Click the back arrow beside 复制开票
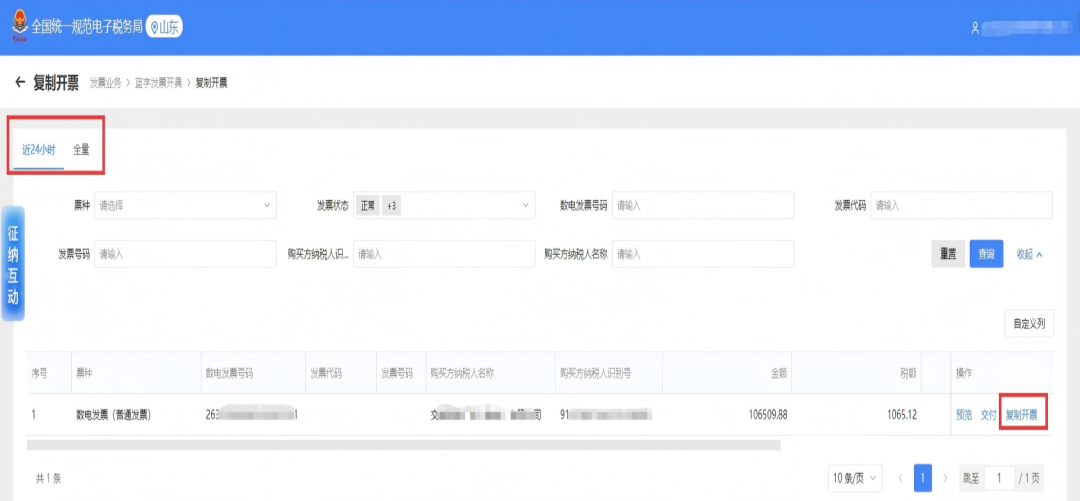The width and height of the screenshot is (1080, 501). pos(19,83)
